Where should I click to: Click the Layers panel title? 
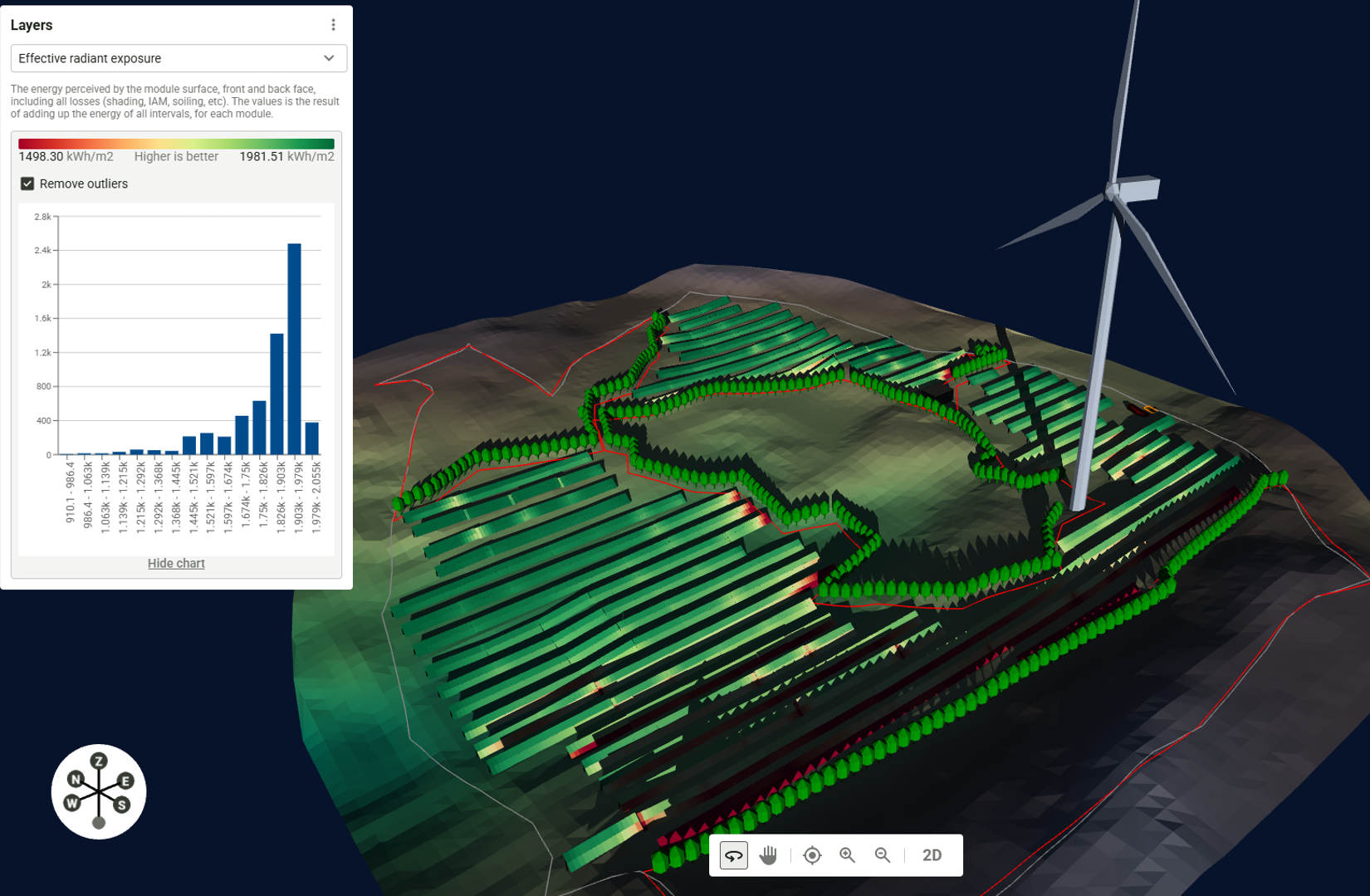tap(32, 25)
